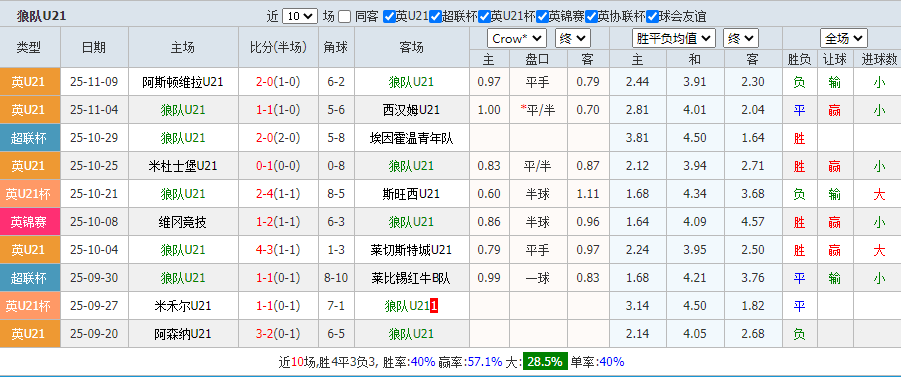Click the 英U21杯 type tag on 25-09-27 row

(x=29, y=306)
